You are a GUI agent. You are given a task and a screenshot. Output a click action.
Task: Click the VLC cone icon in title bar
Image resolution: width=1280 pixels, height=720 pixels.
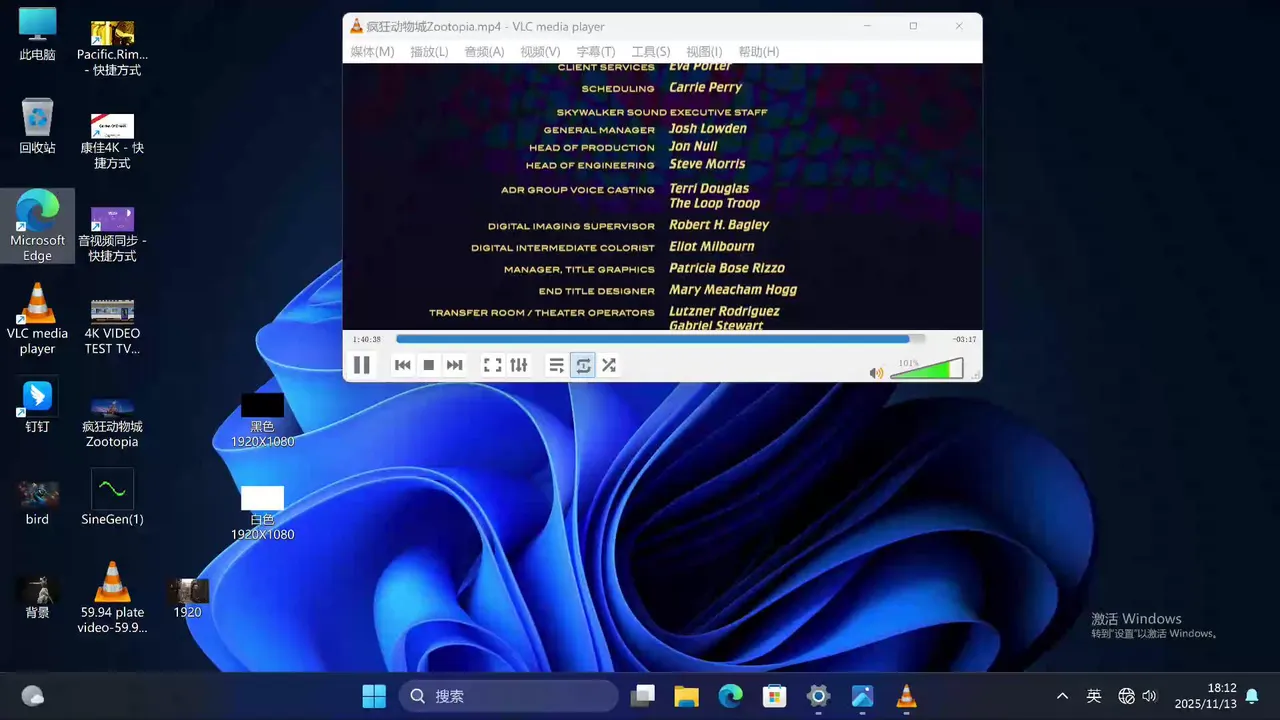[x=356, y=26]
